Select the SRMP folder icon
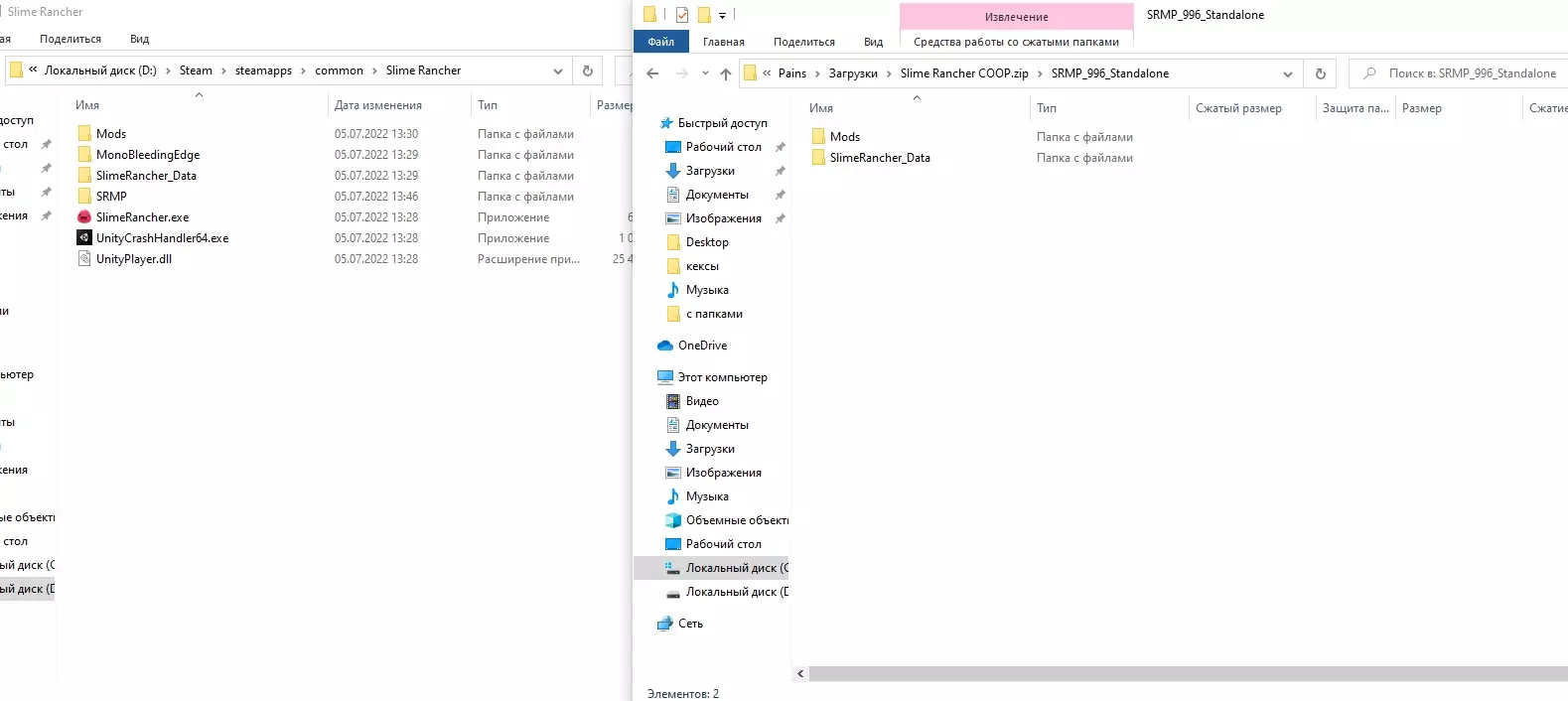The width and height of the screenshot is (1568, 701). click(x=84, y=197)
